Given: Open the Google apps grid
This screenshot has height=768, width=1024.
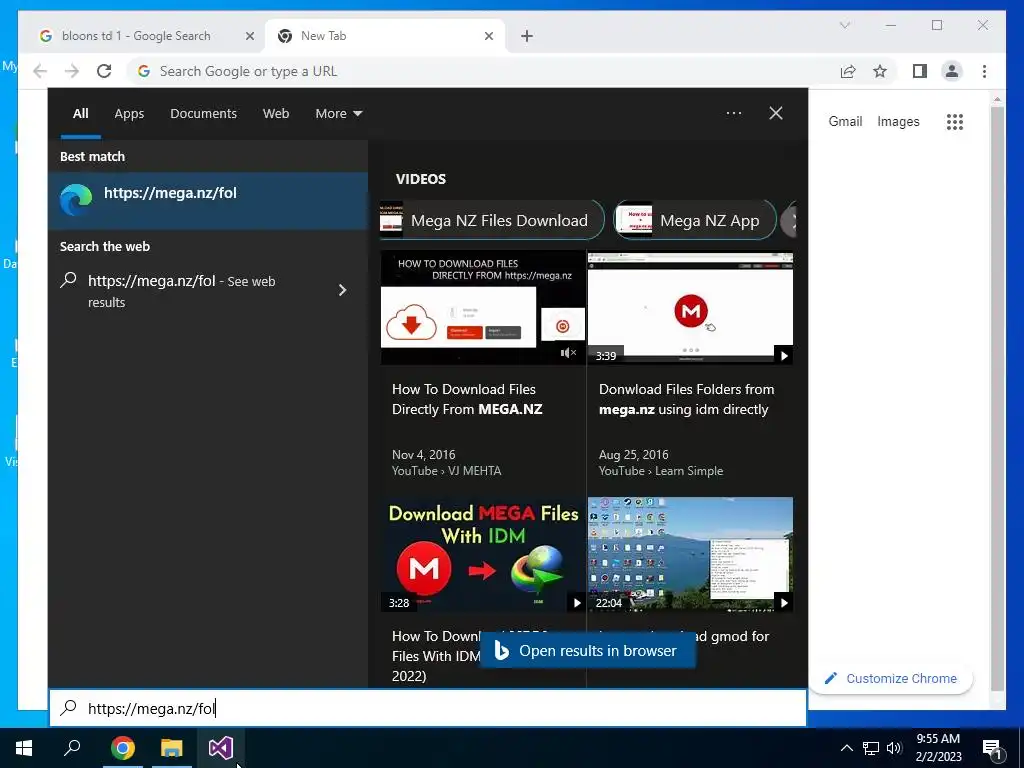Looking at the screenshot, I should coord(955,121).
